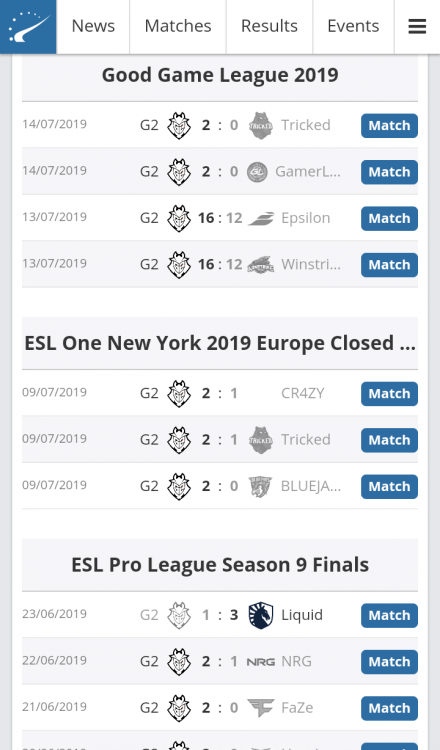Open the hamburger menu icon

417,26
